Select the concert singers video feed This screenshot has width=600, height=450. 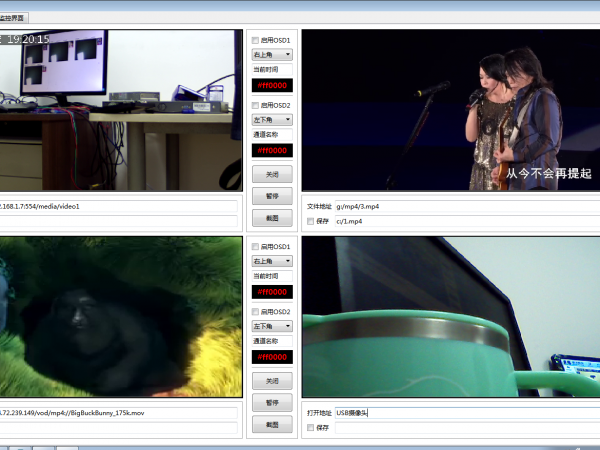point(450,110)
